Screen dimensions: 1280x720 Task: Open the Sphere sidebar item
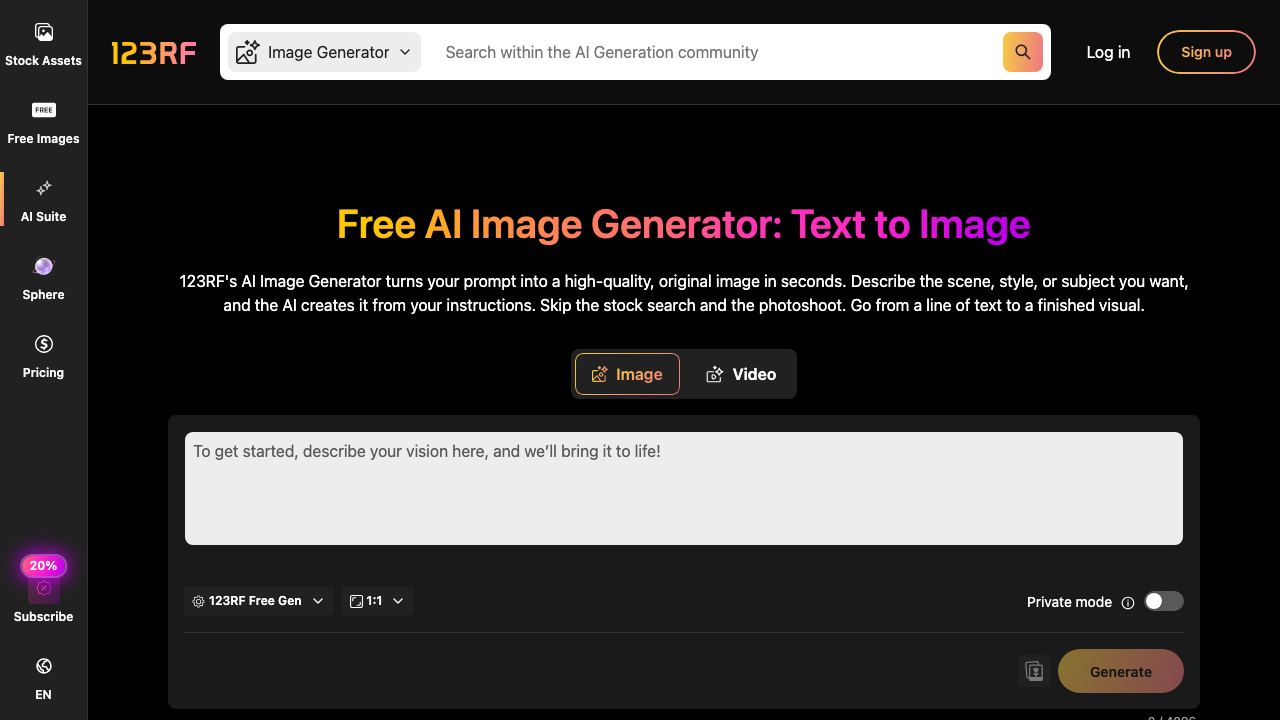click(x=43, y=278)
